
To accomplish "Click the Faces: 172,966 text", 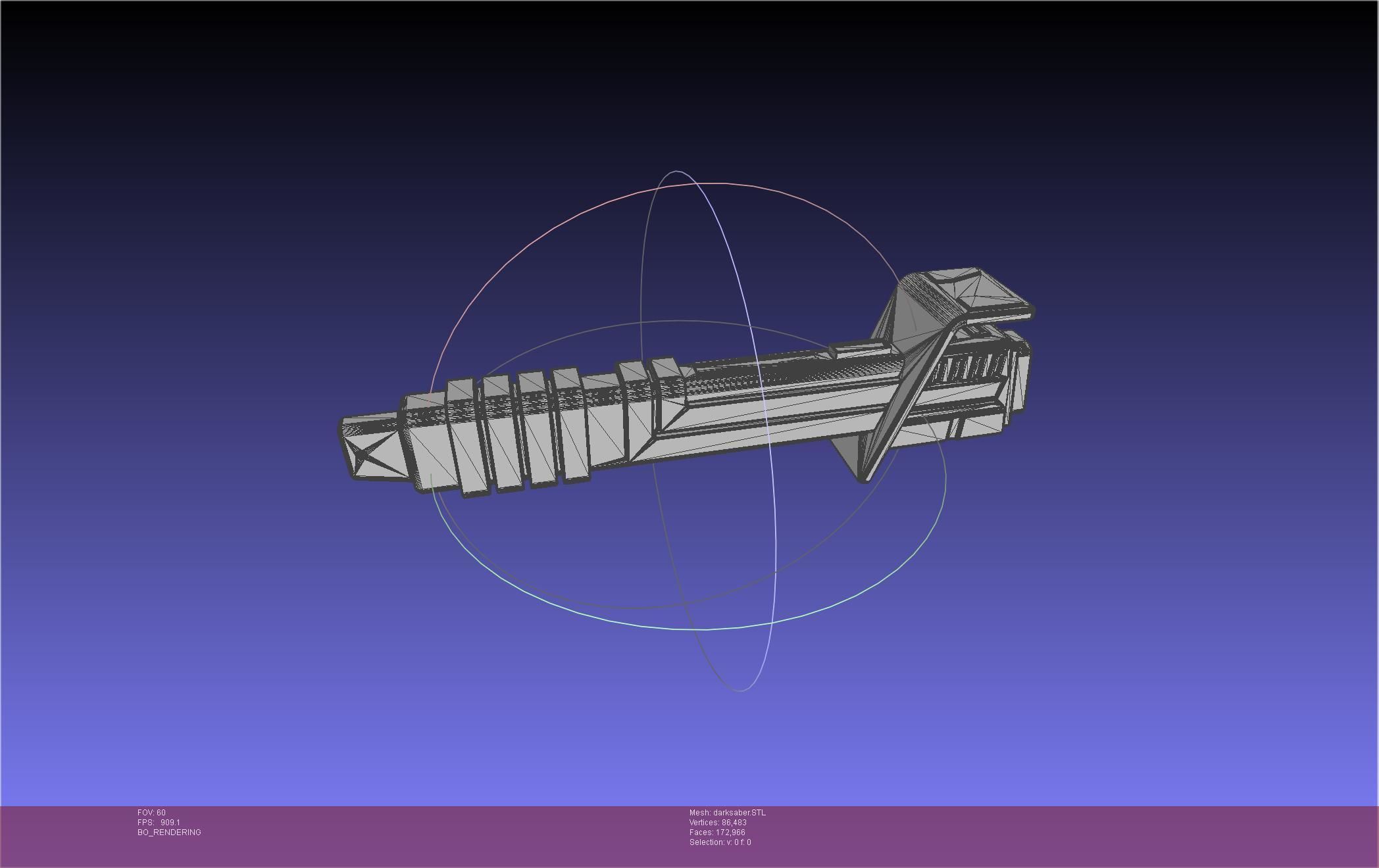I will pos(717,832).
